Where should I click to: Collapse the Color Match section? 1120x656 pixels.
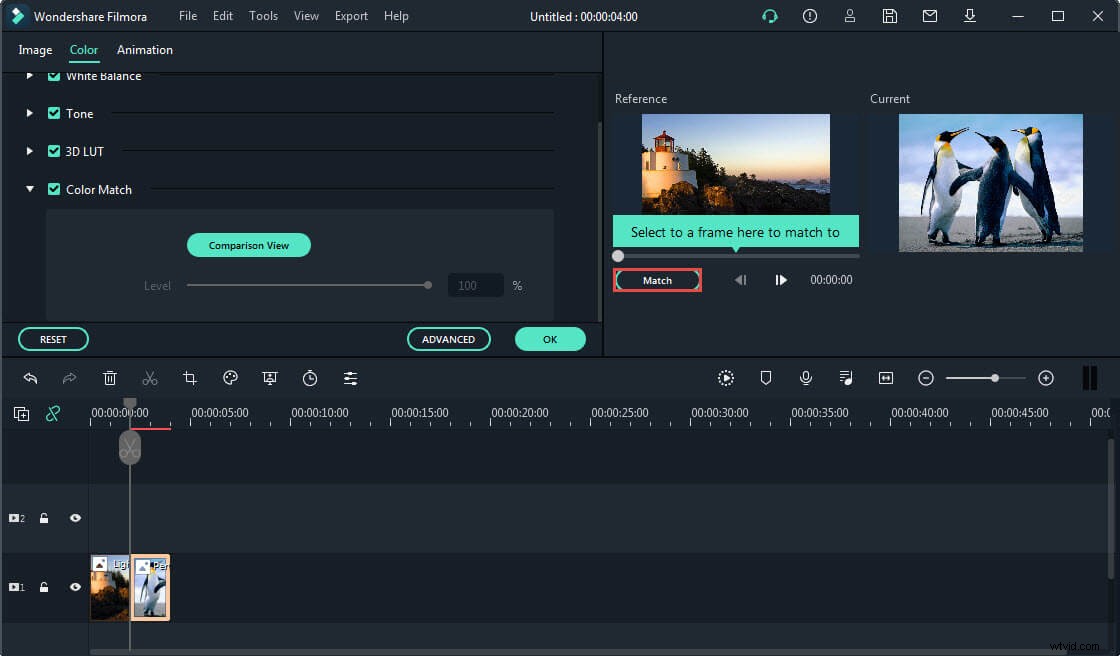[x=29, y=189]
